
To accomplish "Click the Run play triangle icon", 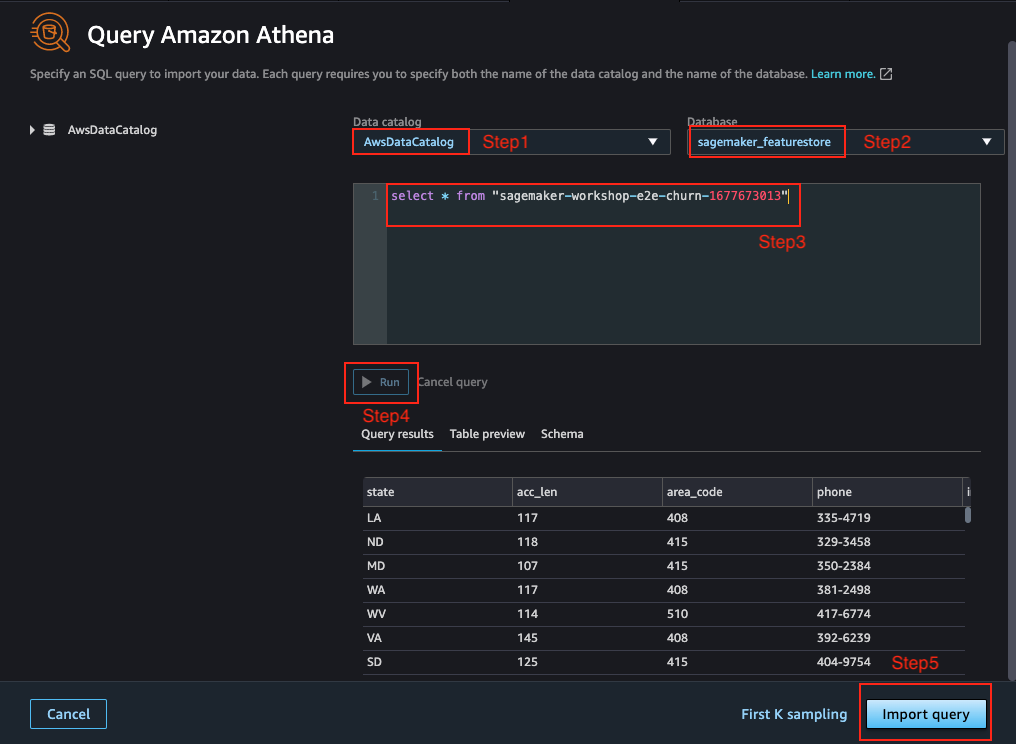I will 366,382.
